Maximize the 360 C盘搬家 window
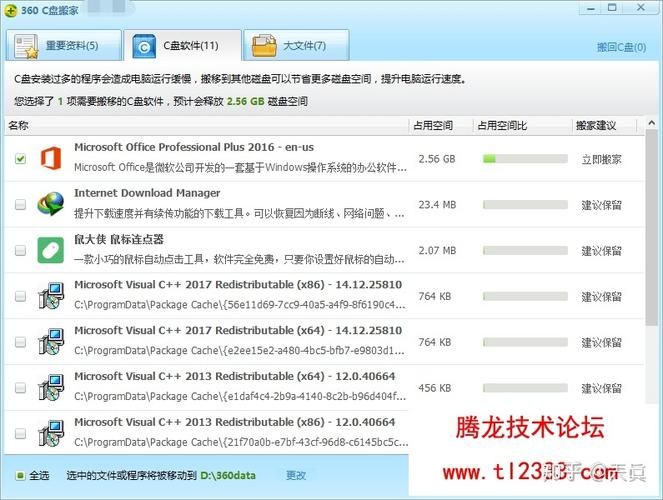The image size is (663, 500). [612, 8]
